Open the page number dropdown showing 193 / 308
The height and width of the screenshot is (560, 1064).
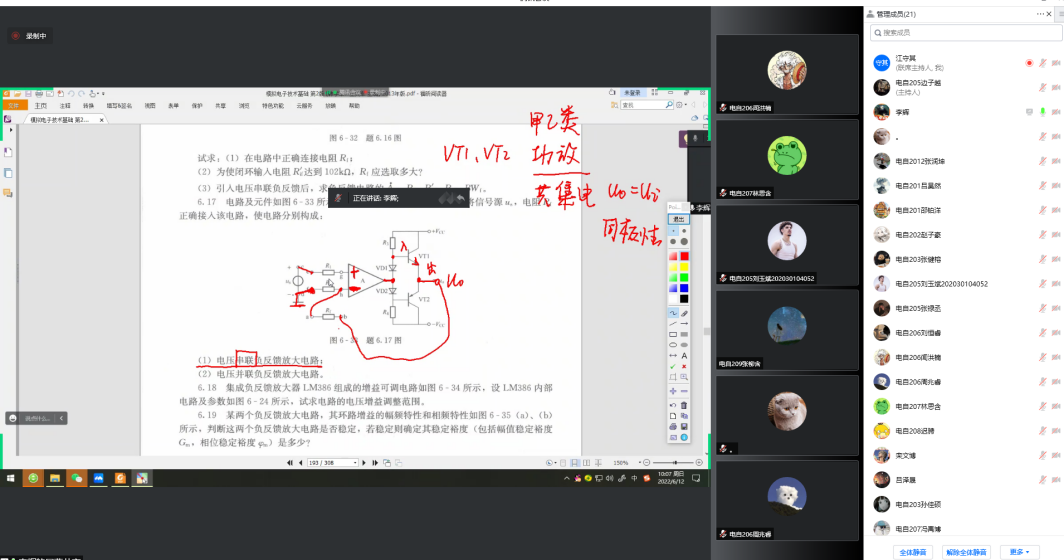pyautogui.click(x=332, y=463)
